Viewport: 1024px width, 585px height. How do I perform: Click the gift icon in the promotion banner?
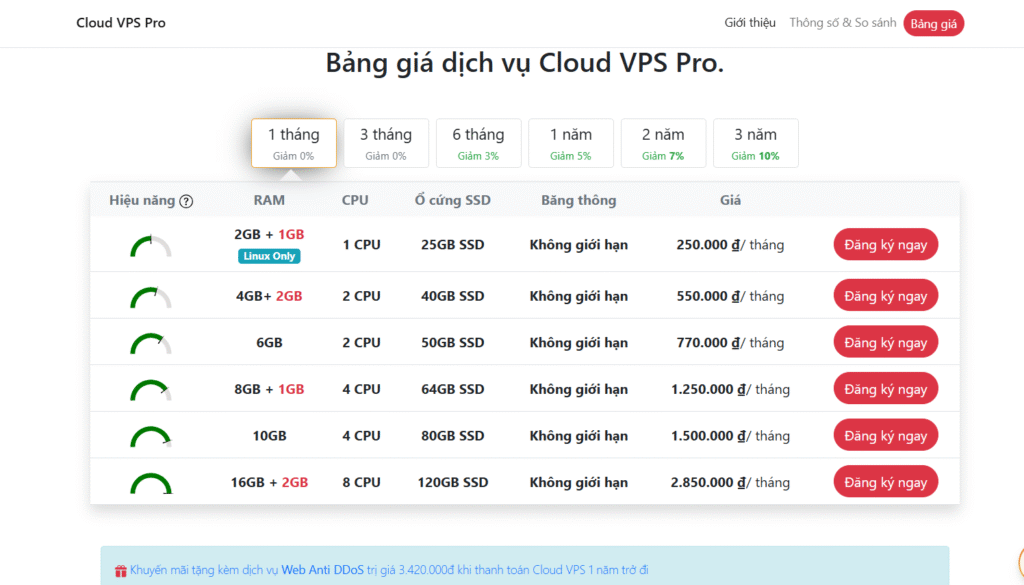121,570
